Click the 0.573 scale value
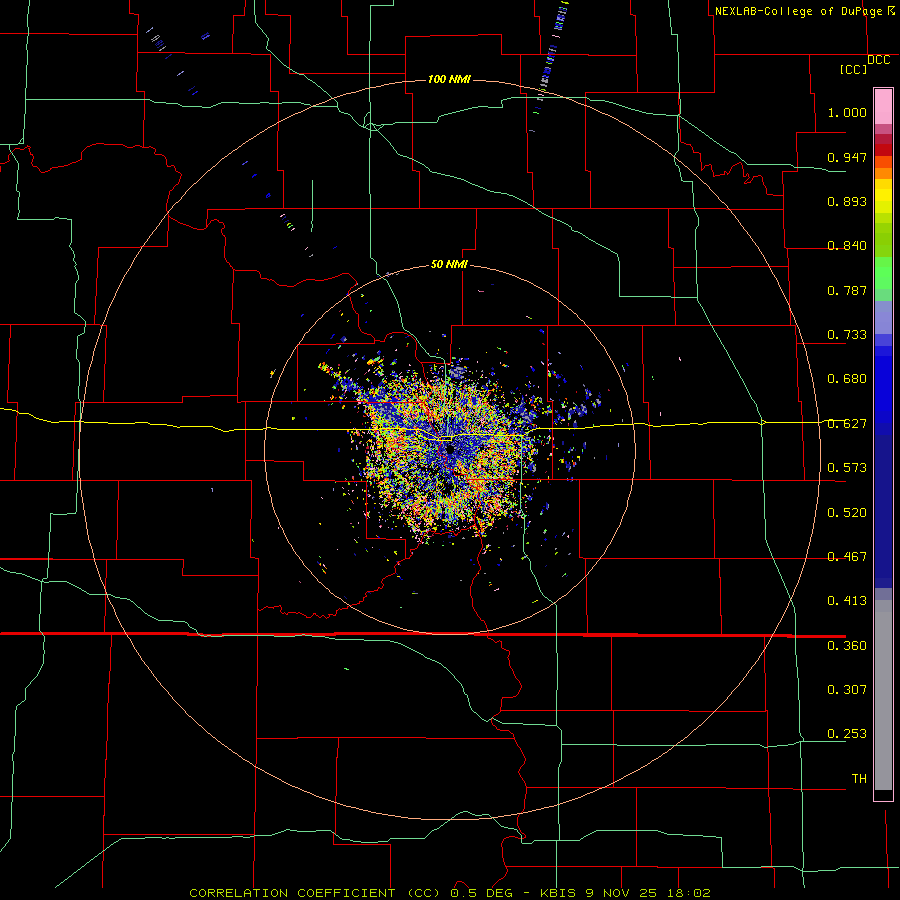Screen dimensions: 900x900 pos(847,468)
